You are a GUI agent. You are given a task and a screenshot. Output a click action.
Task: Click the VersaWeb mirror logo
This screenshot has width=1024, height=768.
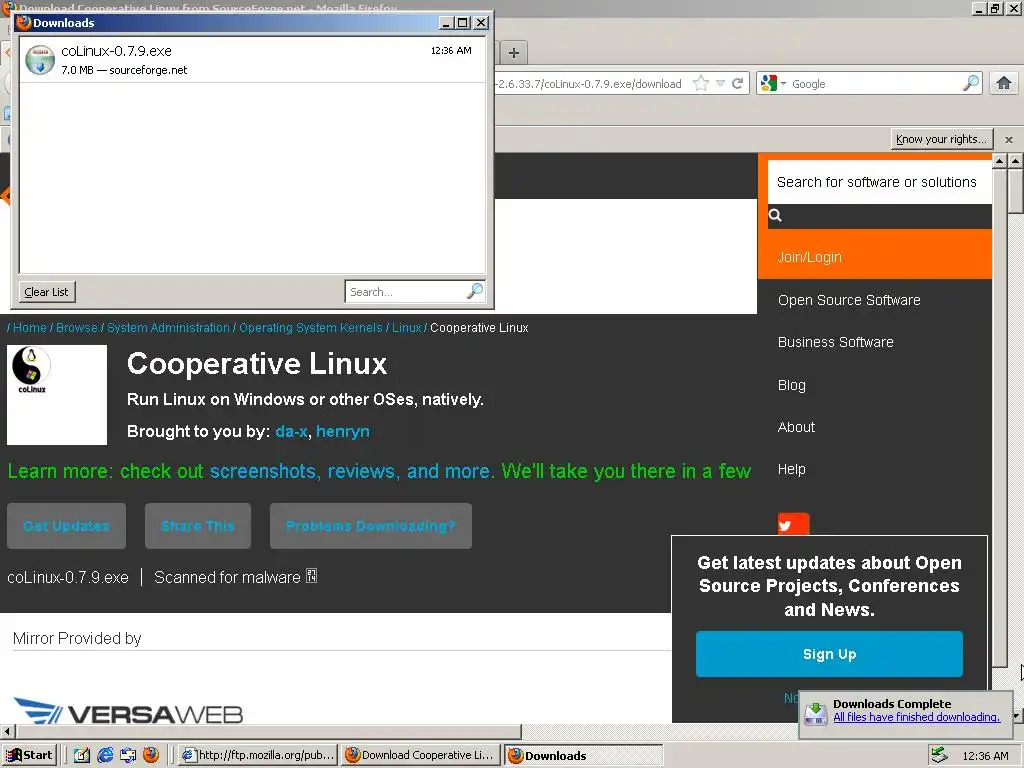pos(129,712)
